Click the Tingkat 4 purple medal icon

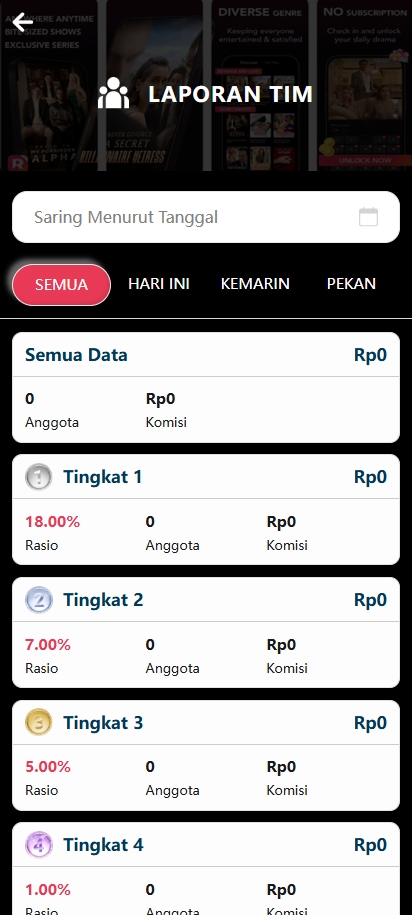[39, 845]
